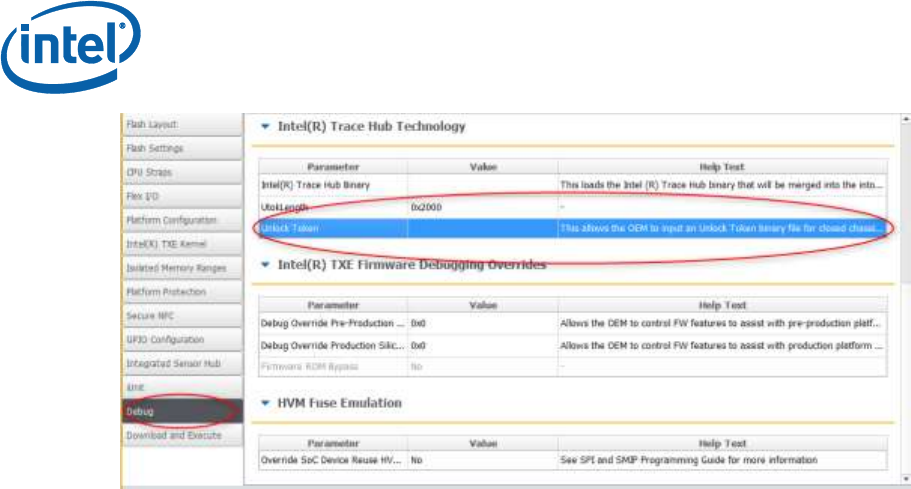Open the GPIO Configuration tab
911x489 pixels.
[182, 339]
